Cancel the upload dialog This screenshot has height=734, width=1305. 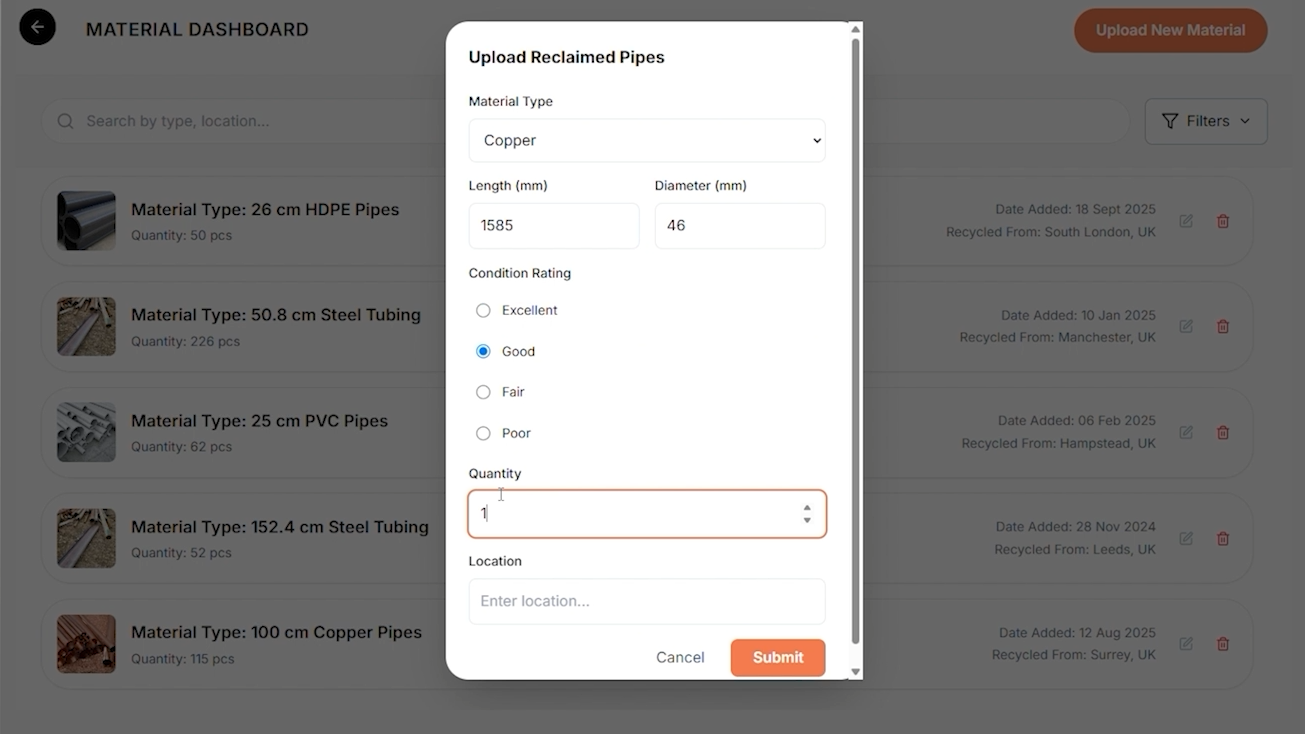point(680,657)
